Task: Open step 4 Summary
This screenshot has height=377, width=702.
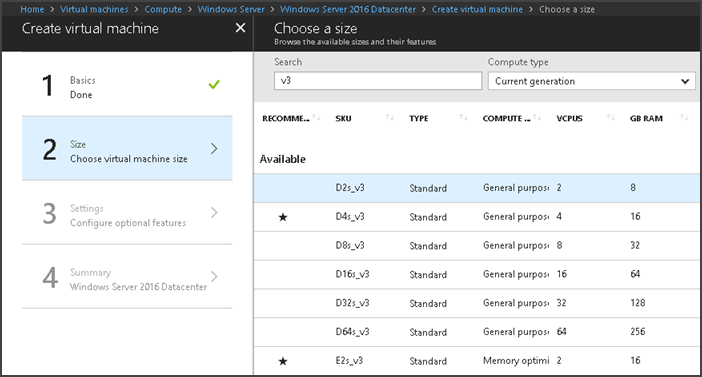Action: pos(127,277)
